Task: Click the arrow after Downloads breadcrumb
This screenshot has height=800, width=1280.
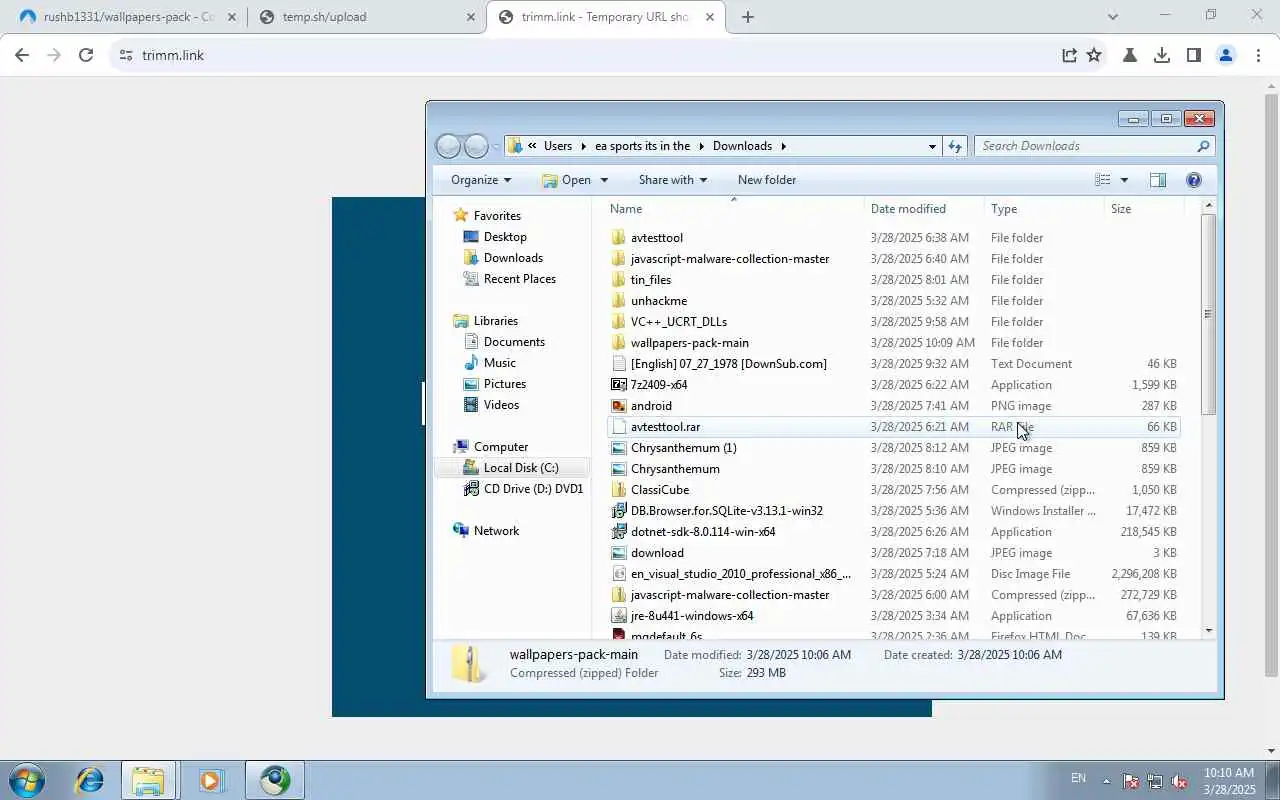Action: (784, 146)
